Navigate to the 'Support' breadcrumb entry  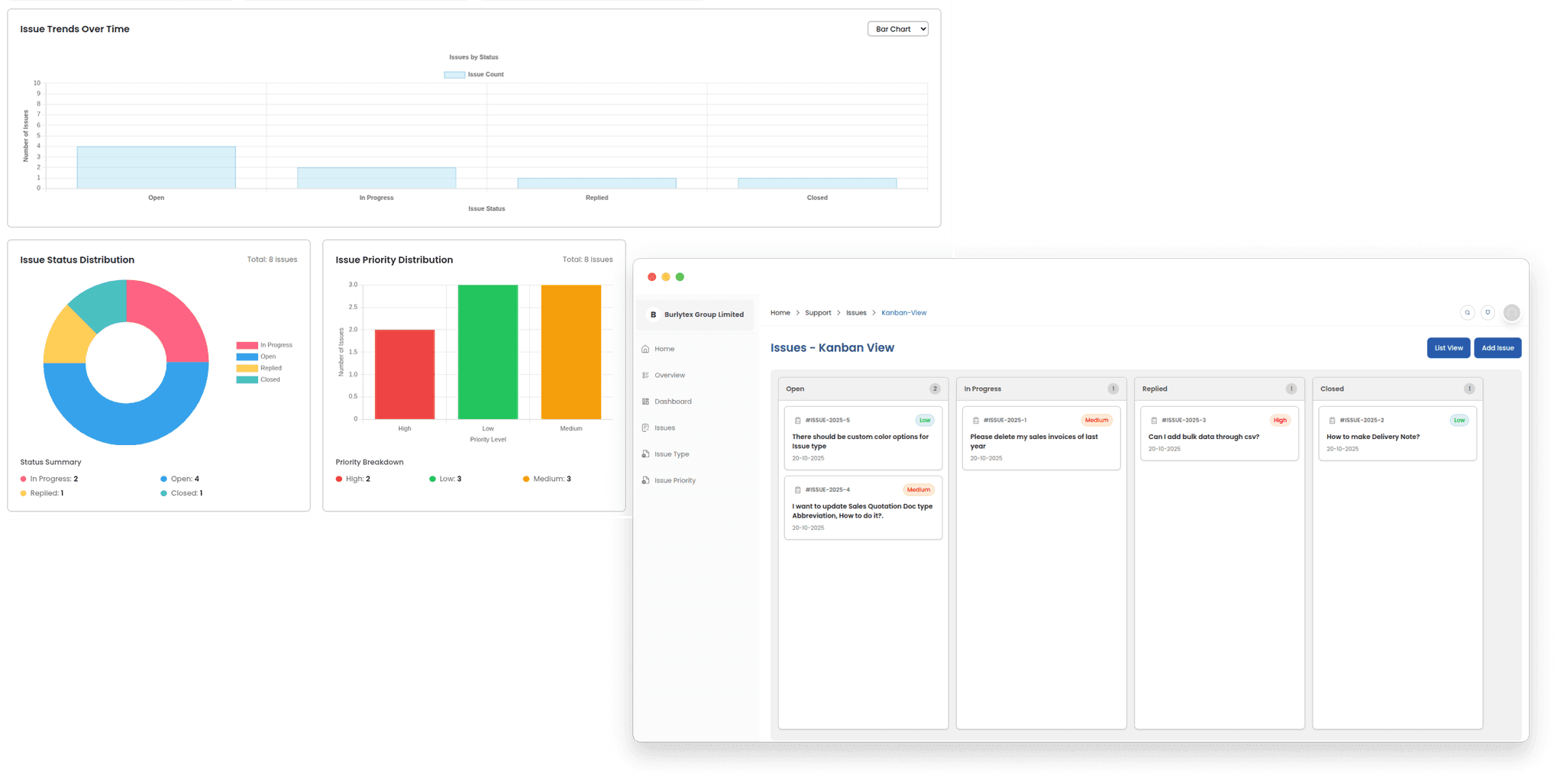point(818,312)
